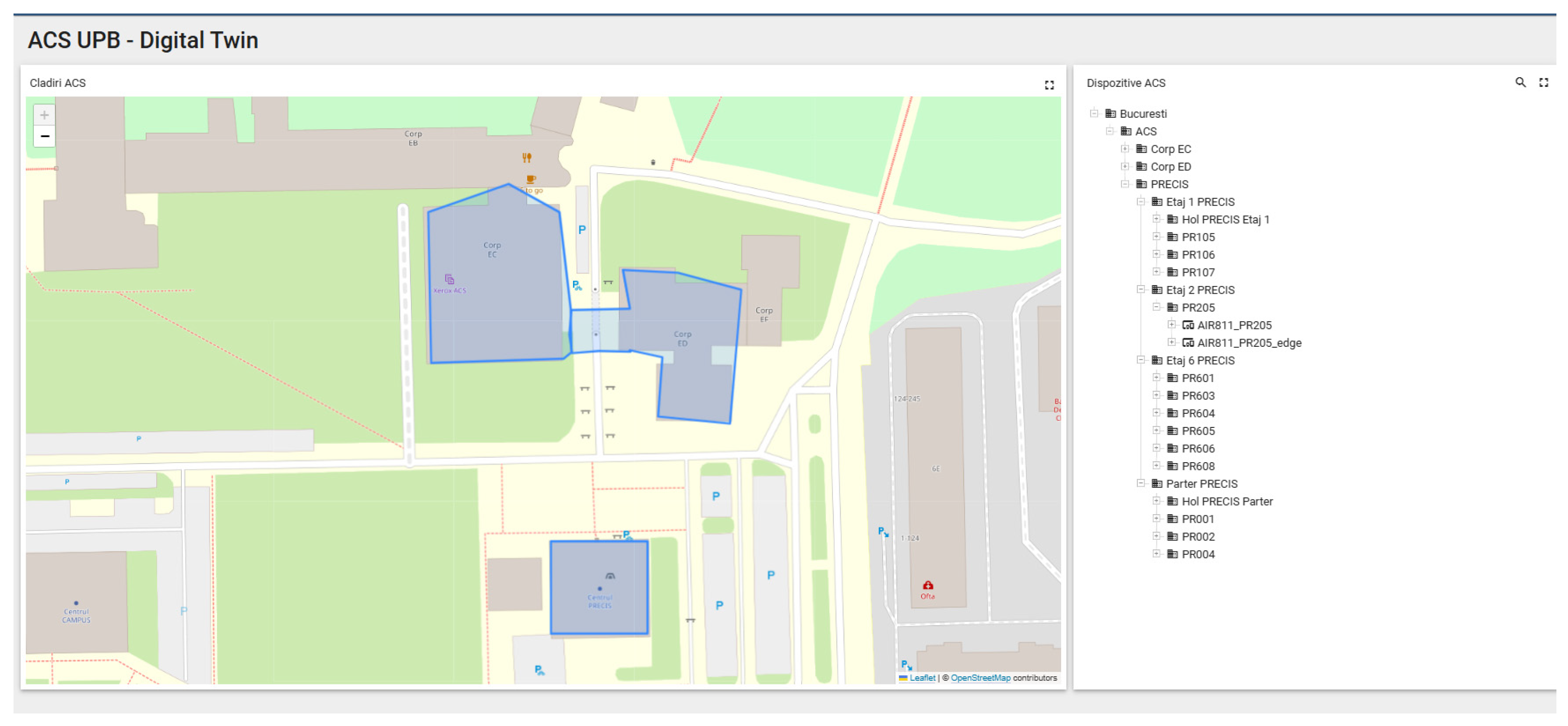Screen dimensions: 1568x726
Task: Zoom in on the map
Action: pyautogui.click(x=44, y=115)
